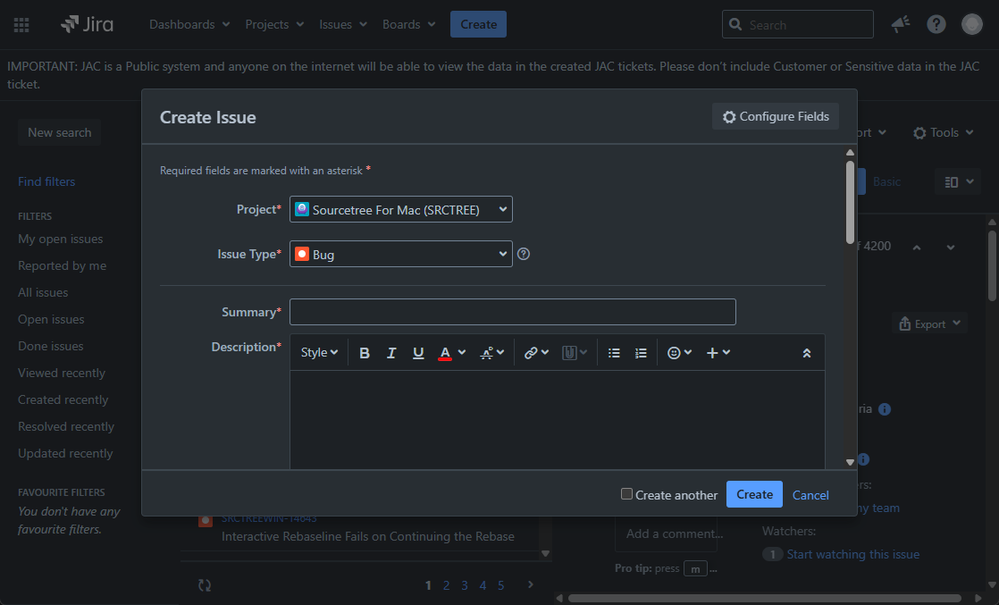Open the emoji picker
Screen dimensions: 999x605
[679, 353]
